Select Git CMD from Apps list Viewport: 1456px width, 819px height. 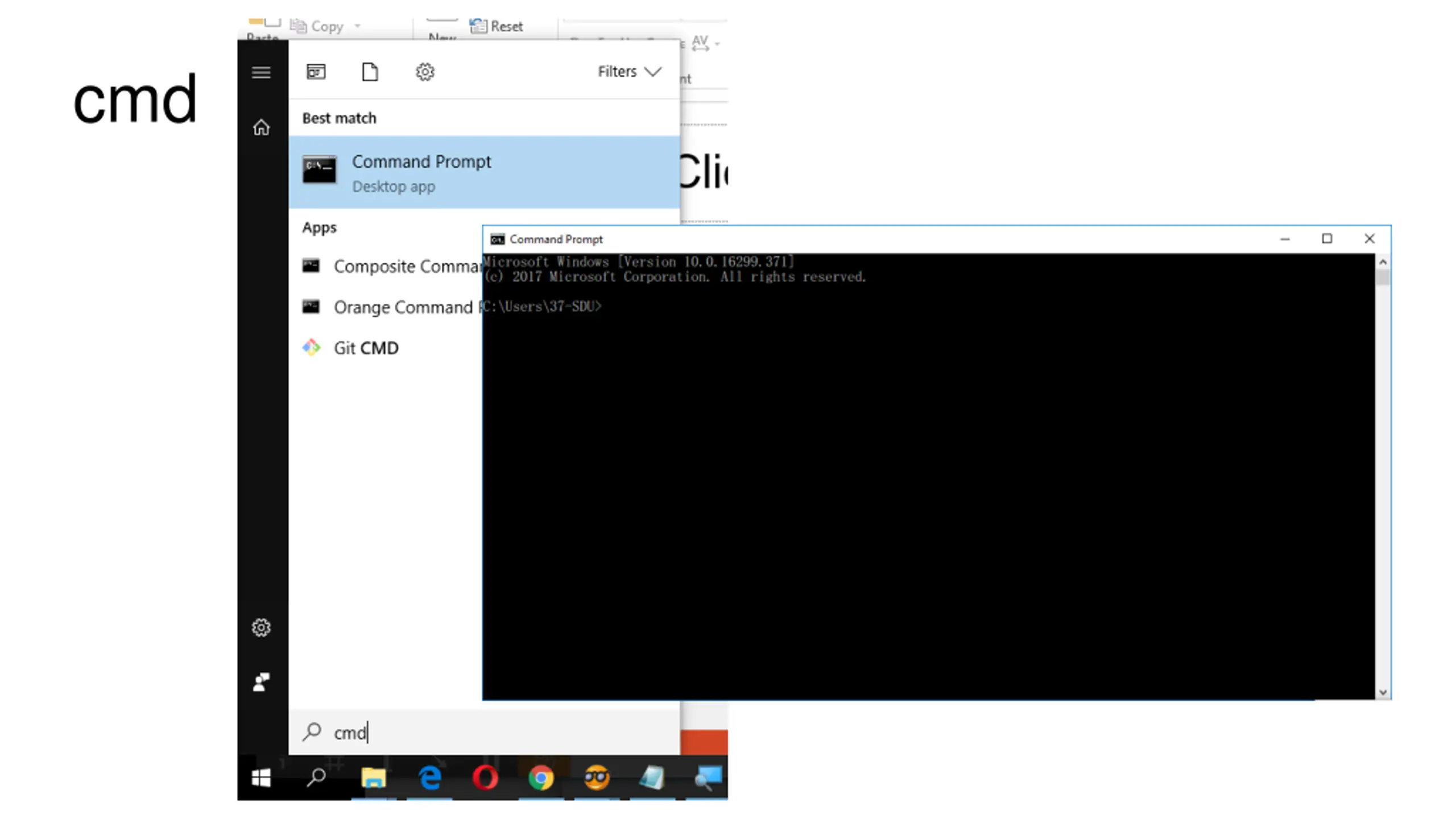pyautogui.click(x=366, y=348)
